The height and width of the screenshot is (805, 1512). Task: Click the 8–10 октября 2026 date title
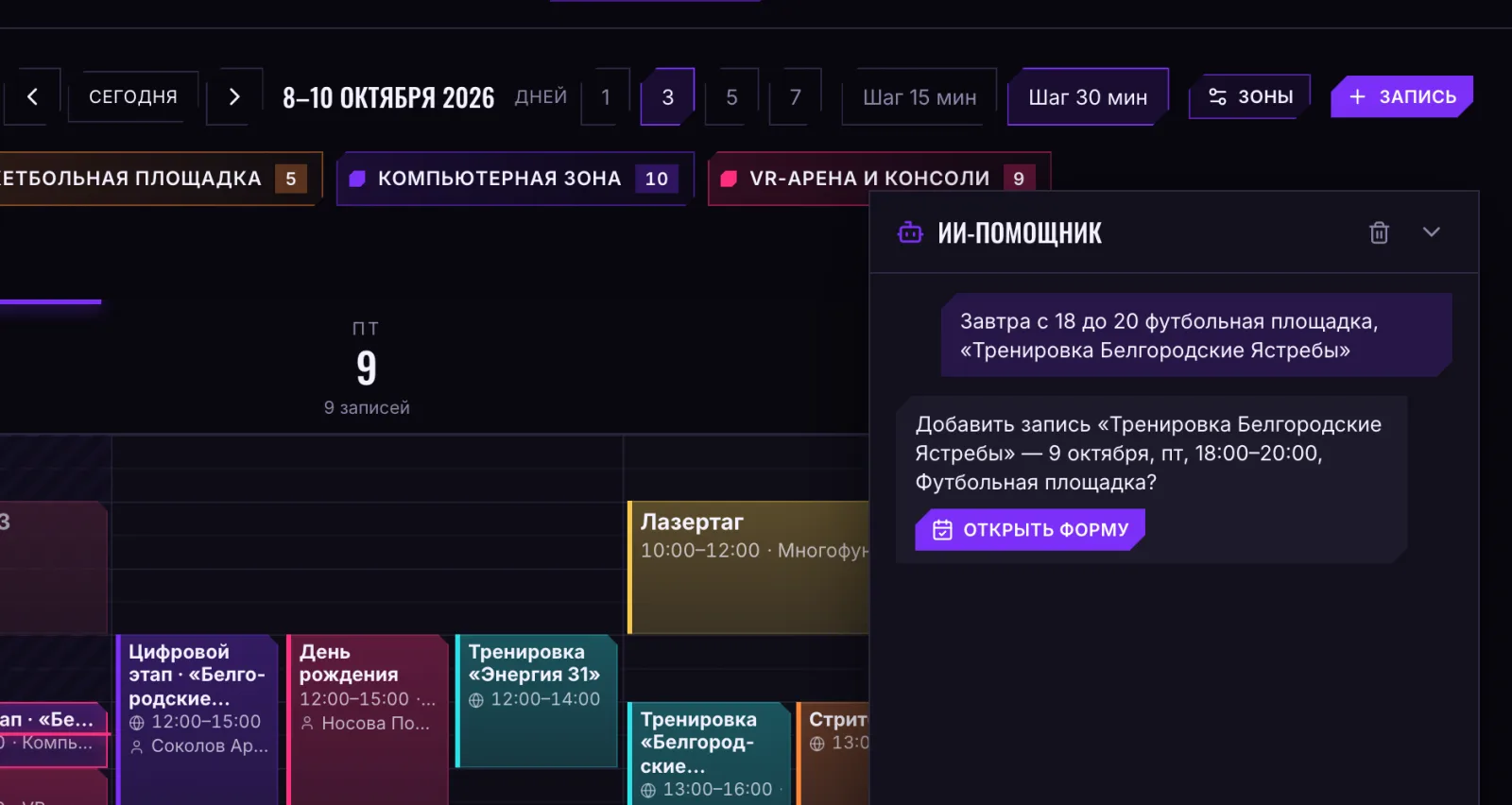(388, 97)
